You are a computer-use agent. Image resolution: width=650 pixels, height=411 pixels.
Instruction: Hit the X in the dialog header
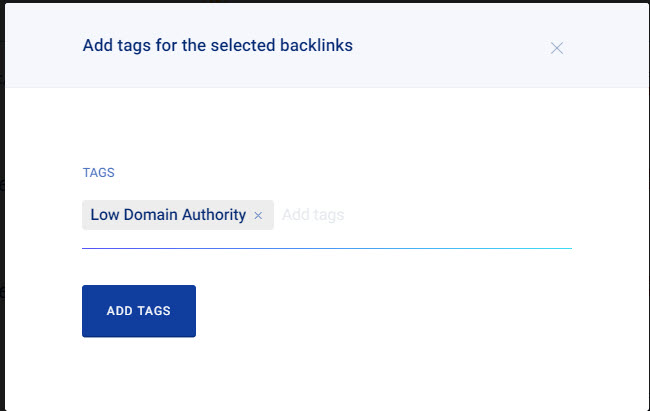[x=557, y=48]
